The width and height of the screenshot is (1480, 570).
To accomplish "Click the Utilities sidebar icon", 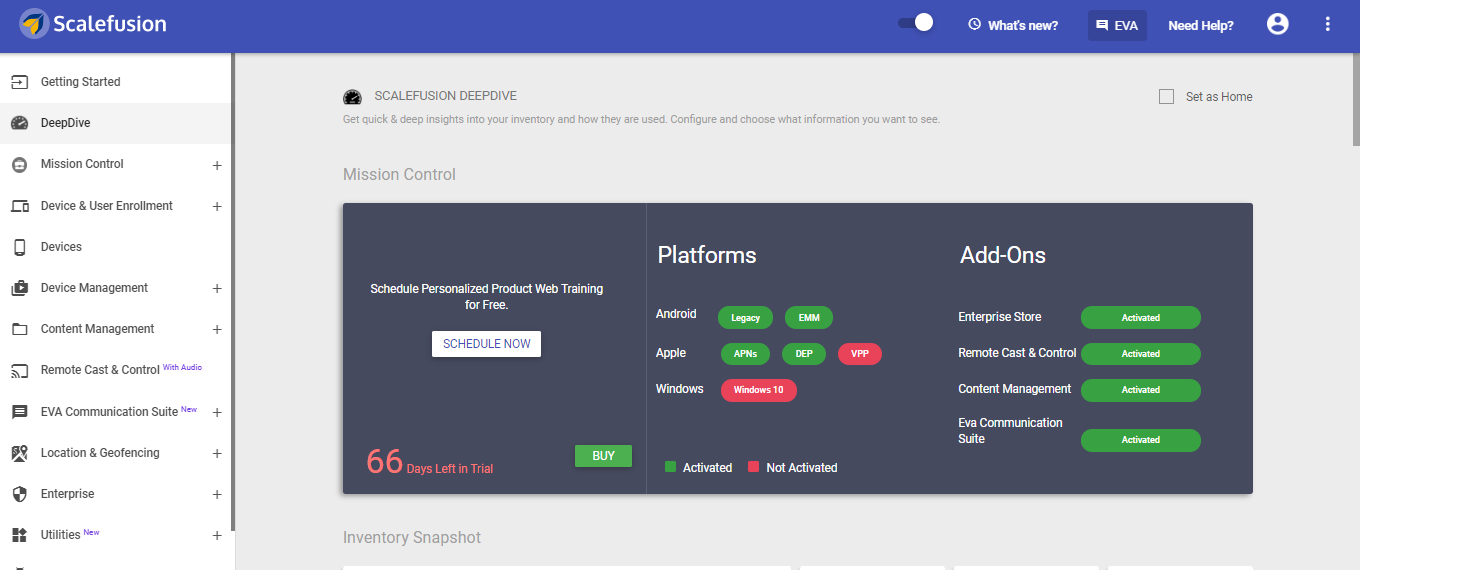I will tap(19, 535).
